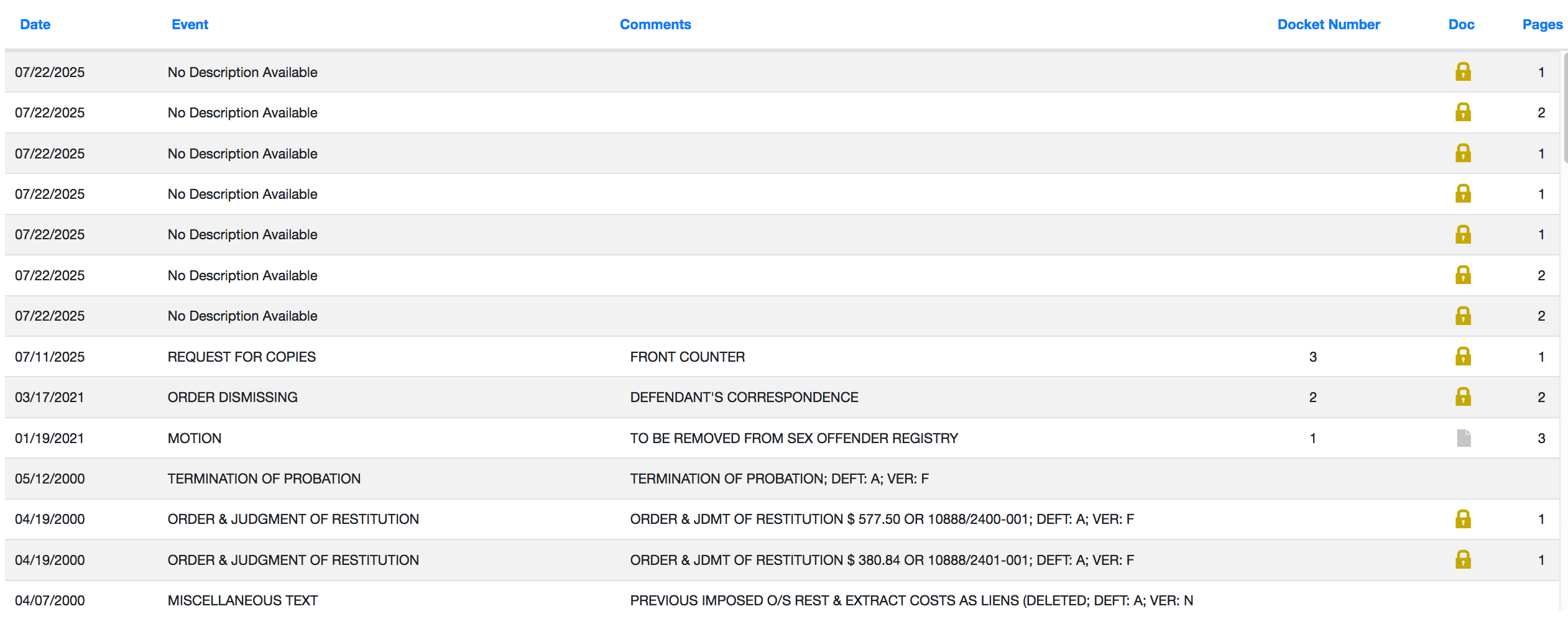Viewport: 1568px width, 619px height.
Task: Click lock icon for $577.50 restitution order
Action: click(1462, 519)
